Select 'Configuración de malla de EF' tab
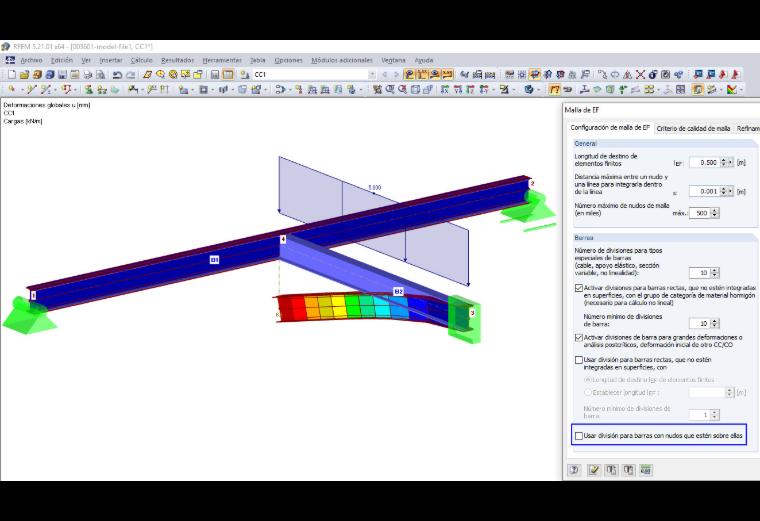Image resolution: width=760 pixels, height=521 pixels. pyautogui.click(x=610, y=127)
